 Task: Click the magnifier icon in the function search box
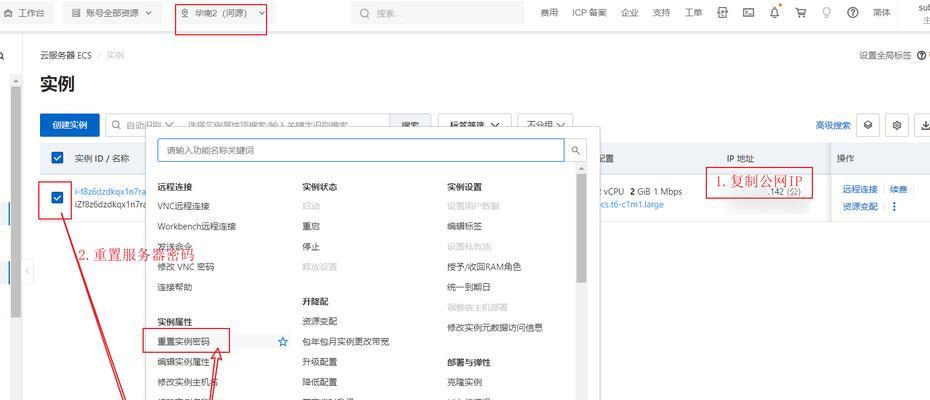coord(575,151)
